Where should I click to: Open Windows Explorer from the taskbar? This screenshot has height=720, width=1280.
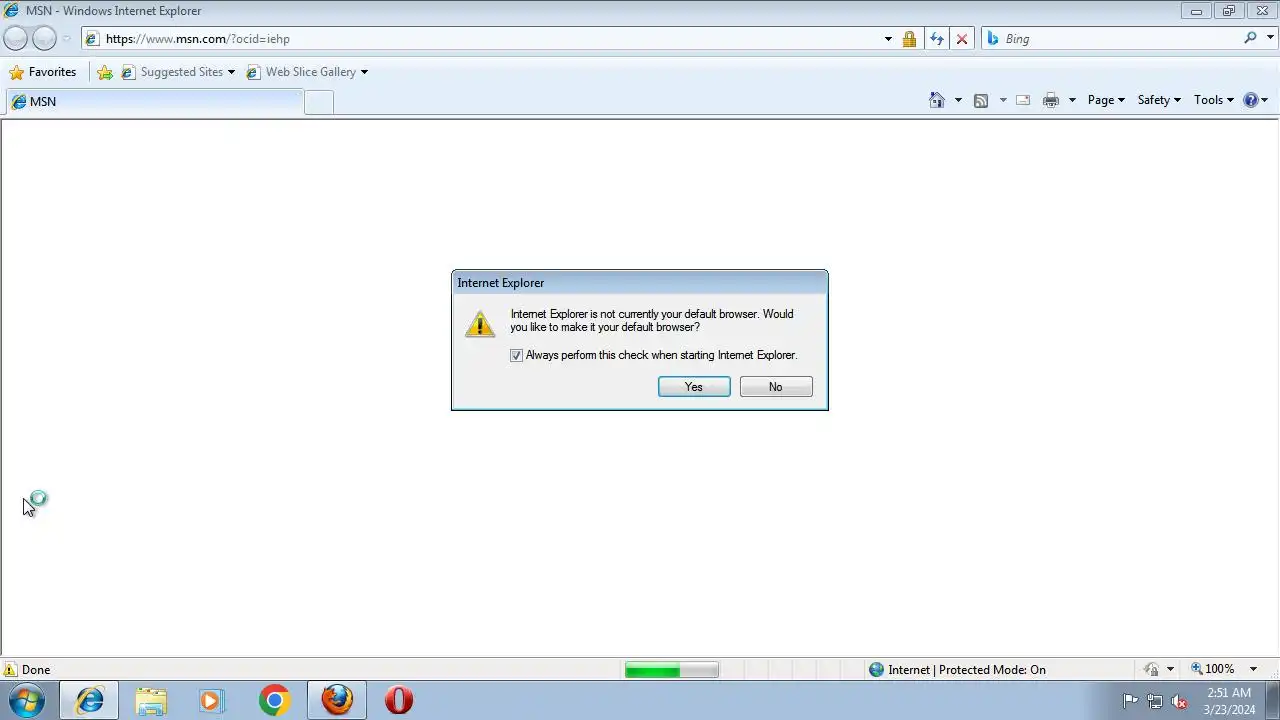151,700
